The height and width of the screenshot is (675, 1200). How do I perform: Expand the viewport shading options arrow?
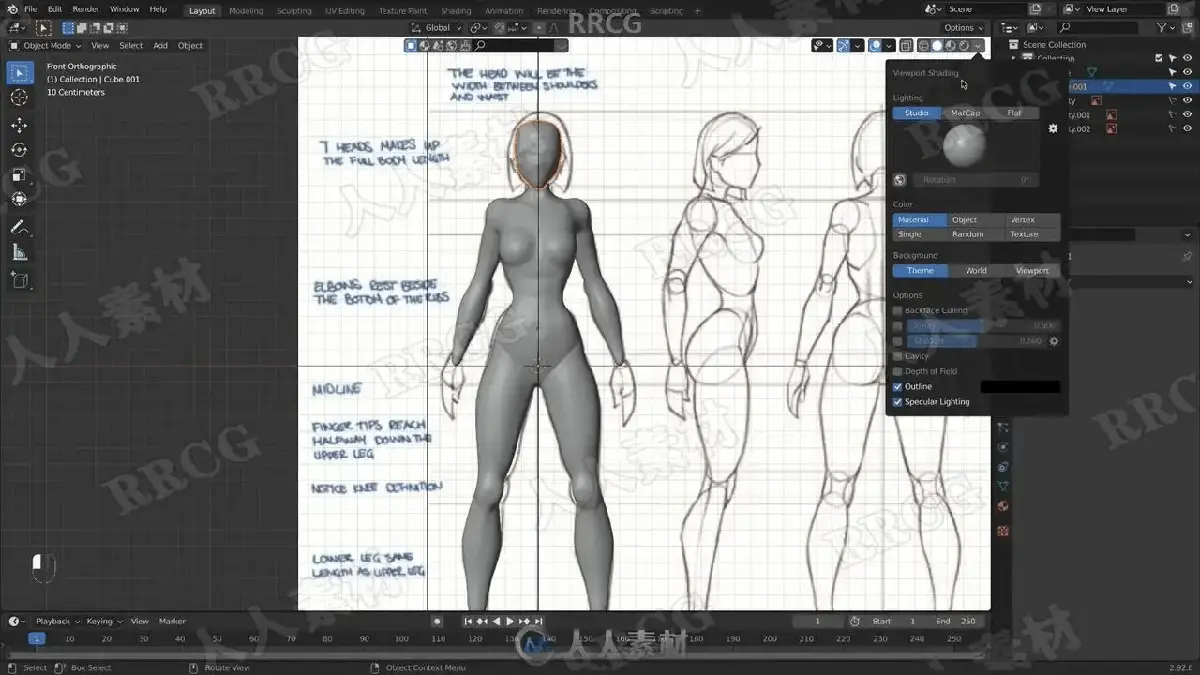coord(978,45)
